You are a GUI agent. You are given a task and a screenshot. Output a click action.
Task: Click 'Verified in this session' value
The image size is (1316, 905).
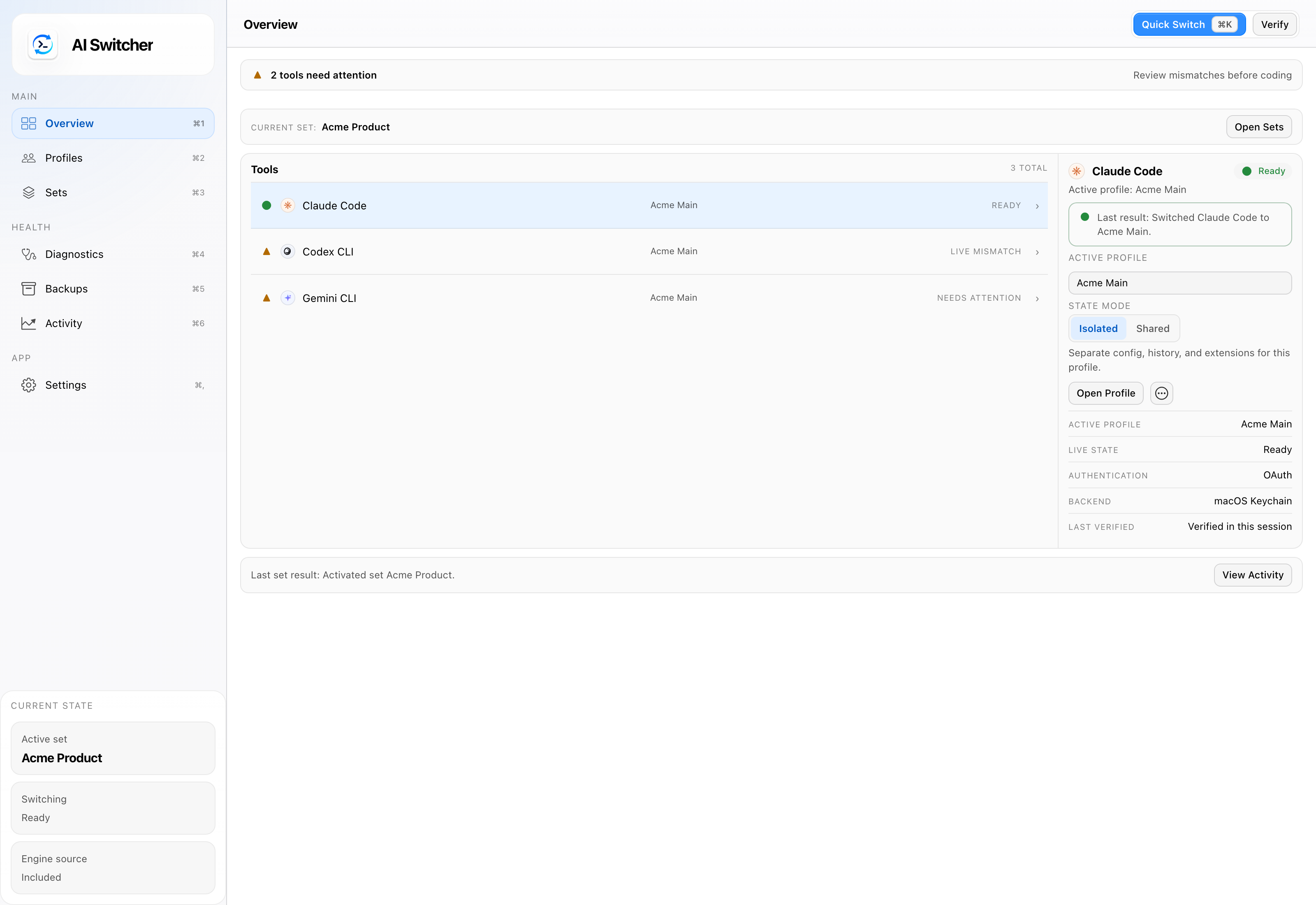[x=1240, y=527]
